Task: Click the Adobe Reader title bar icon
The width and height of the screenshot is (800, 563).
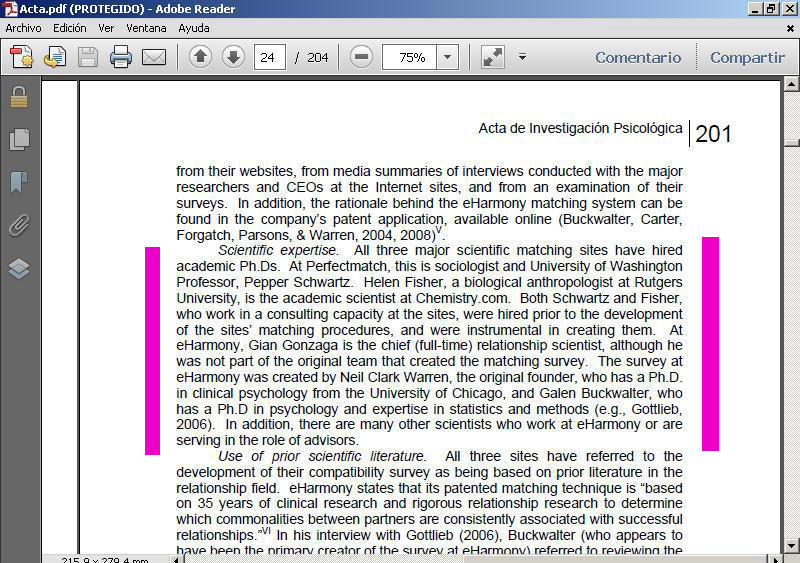Action: click(10, 9)
